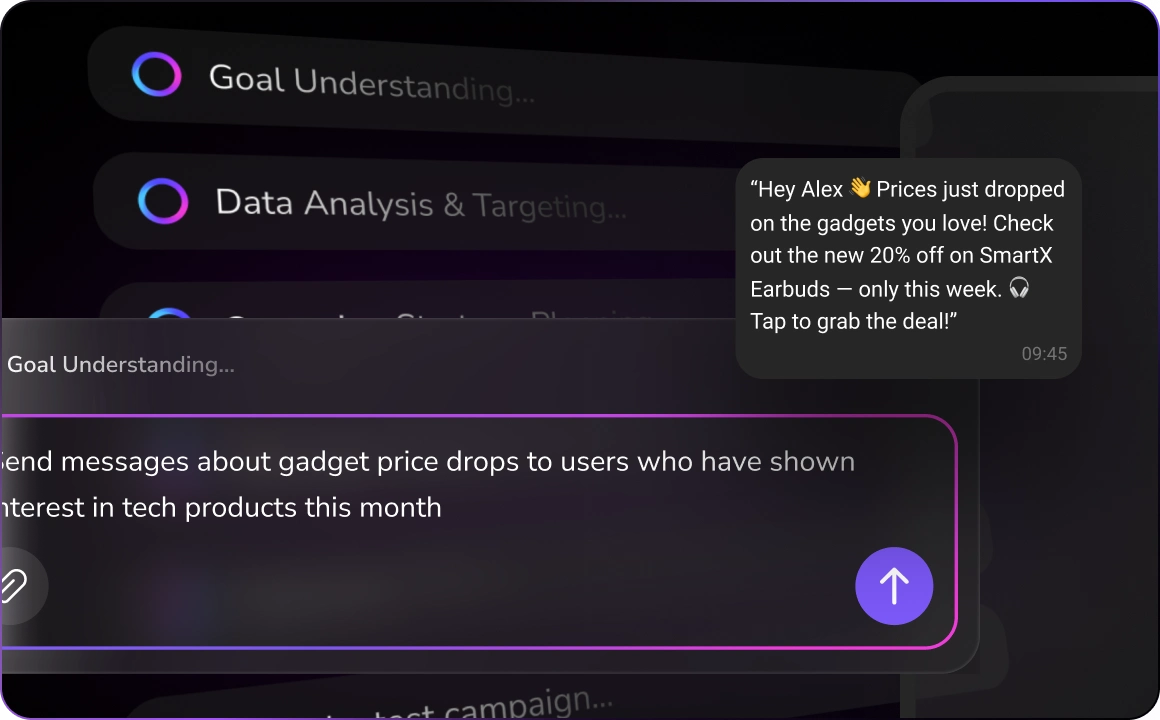Click the purple send arrow icon
The width and height of the screenshot is (1160, 720).
click(x=893, y=586)
